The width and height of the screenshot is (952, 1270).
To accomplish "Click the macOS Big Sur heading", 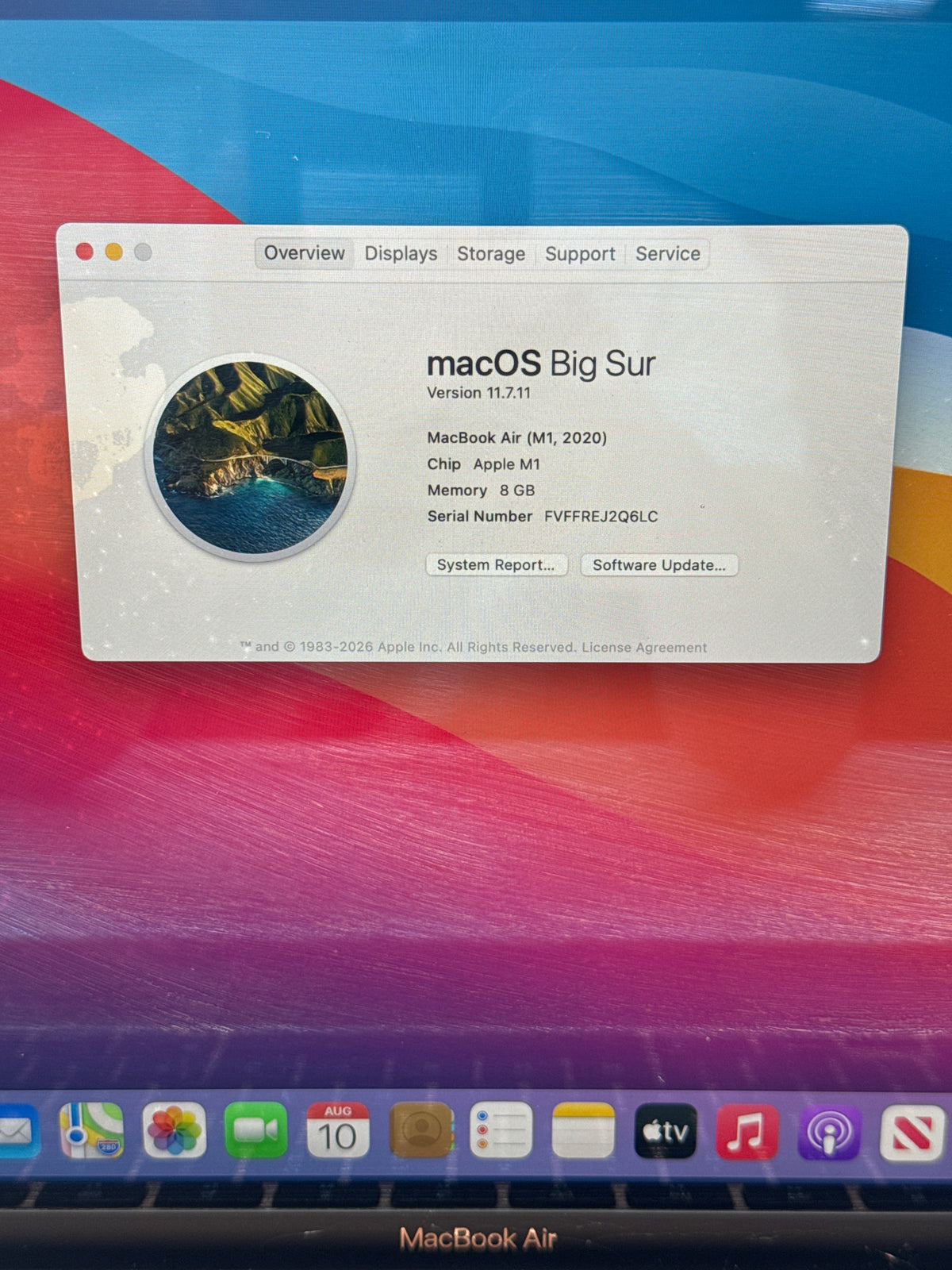I will (x=541, y=364).
